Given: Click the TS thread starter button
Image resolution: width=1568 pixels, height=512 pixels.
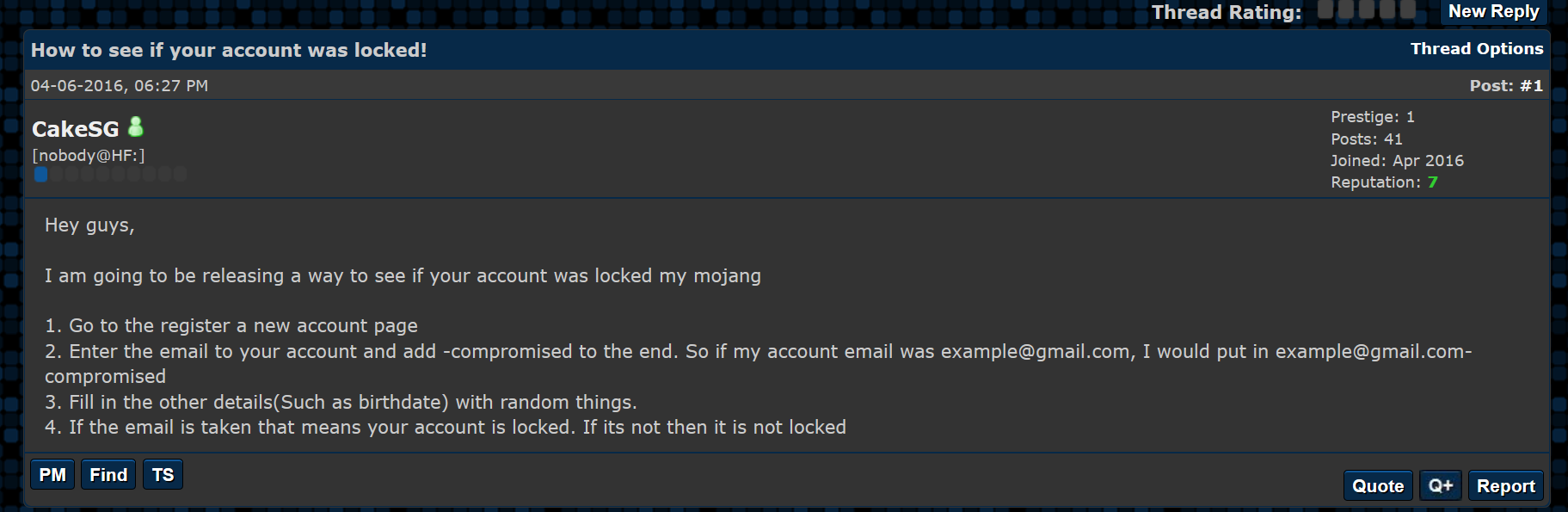Looking at the screenshot, I should [163, 475].
